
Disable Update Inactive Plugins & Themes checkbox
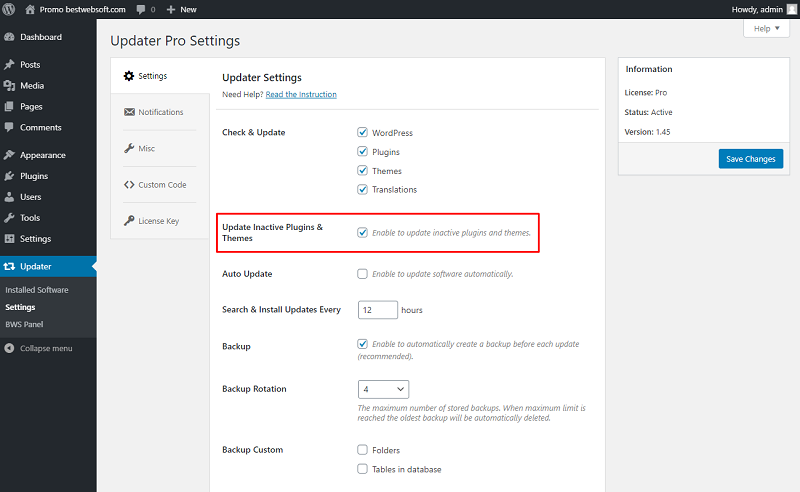(362, 232)
